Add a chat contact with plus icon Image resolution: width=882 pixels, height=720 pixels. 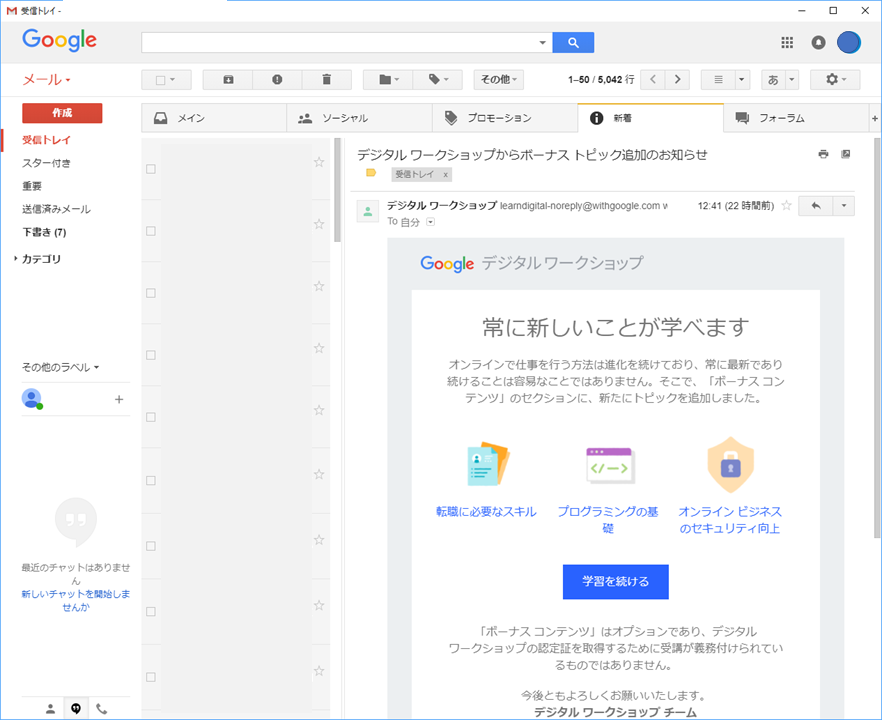(119, 399)
